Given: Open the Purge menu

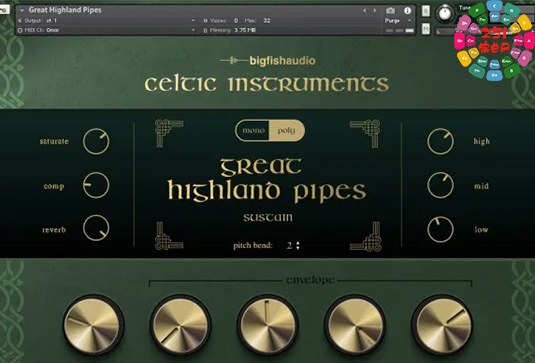Looking at the screenshot, I should click(398, 20).
